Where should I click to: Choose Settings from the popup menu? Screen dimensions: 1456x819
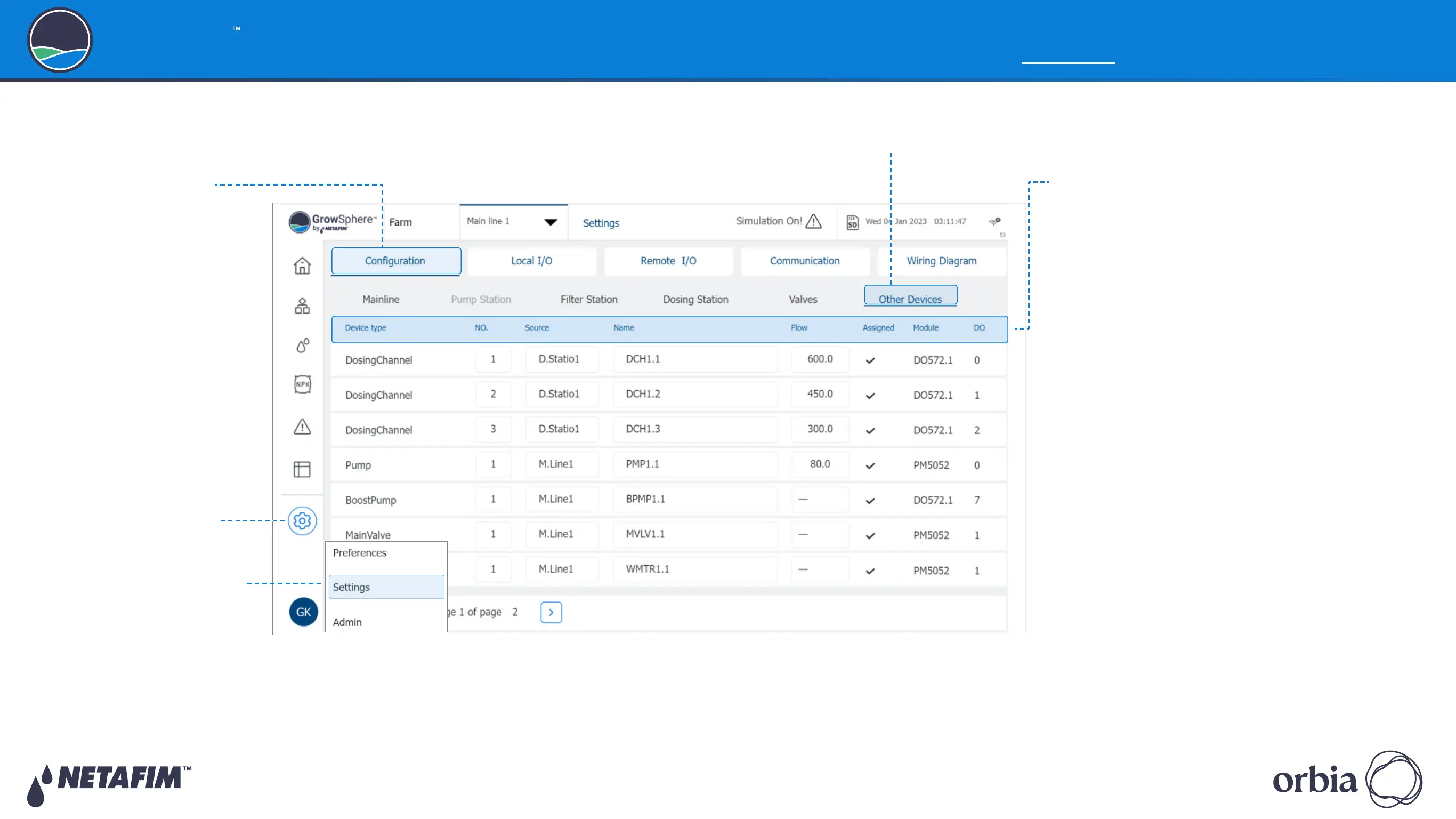386,587
